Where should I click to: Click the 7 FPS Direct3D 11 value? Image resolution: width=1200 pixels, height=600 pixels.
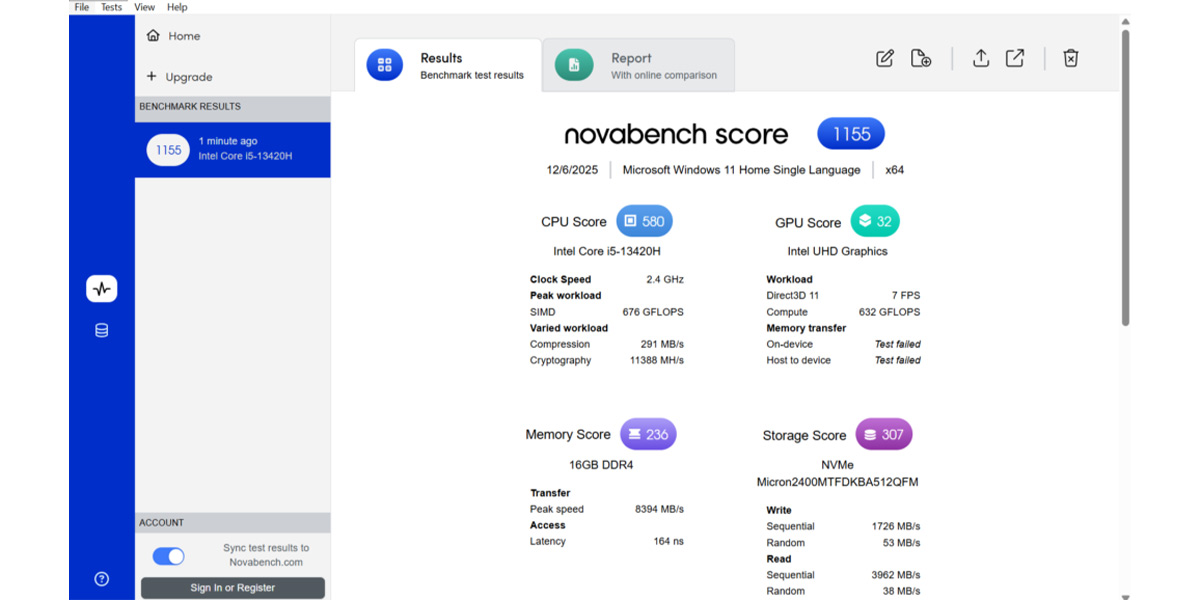click(x=904, y=296)
